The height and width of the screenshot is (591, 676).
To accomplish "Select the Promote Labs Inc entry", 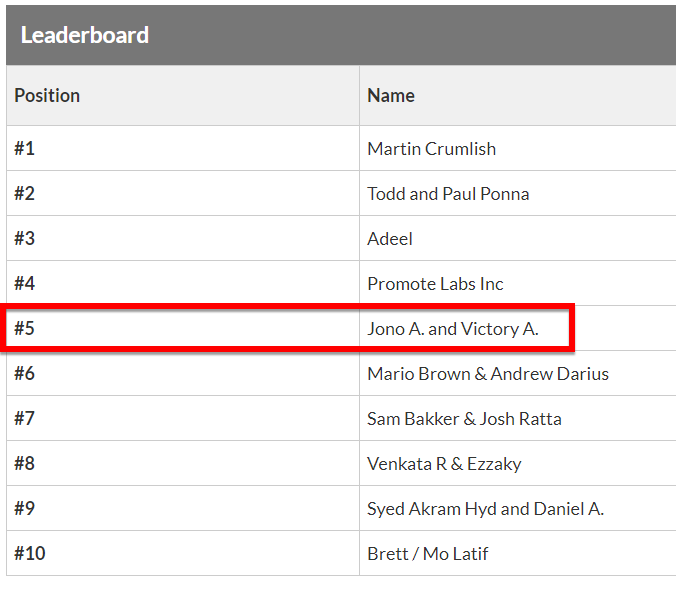I will (435, 284).
